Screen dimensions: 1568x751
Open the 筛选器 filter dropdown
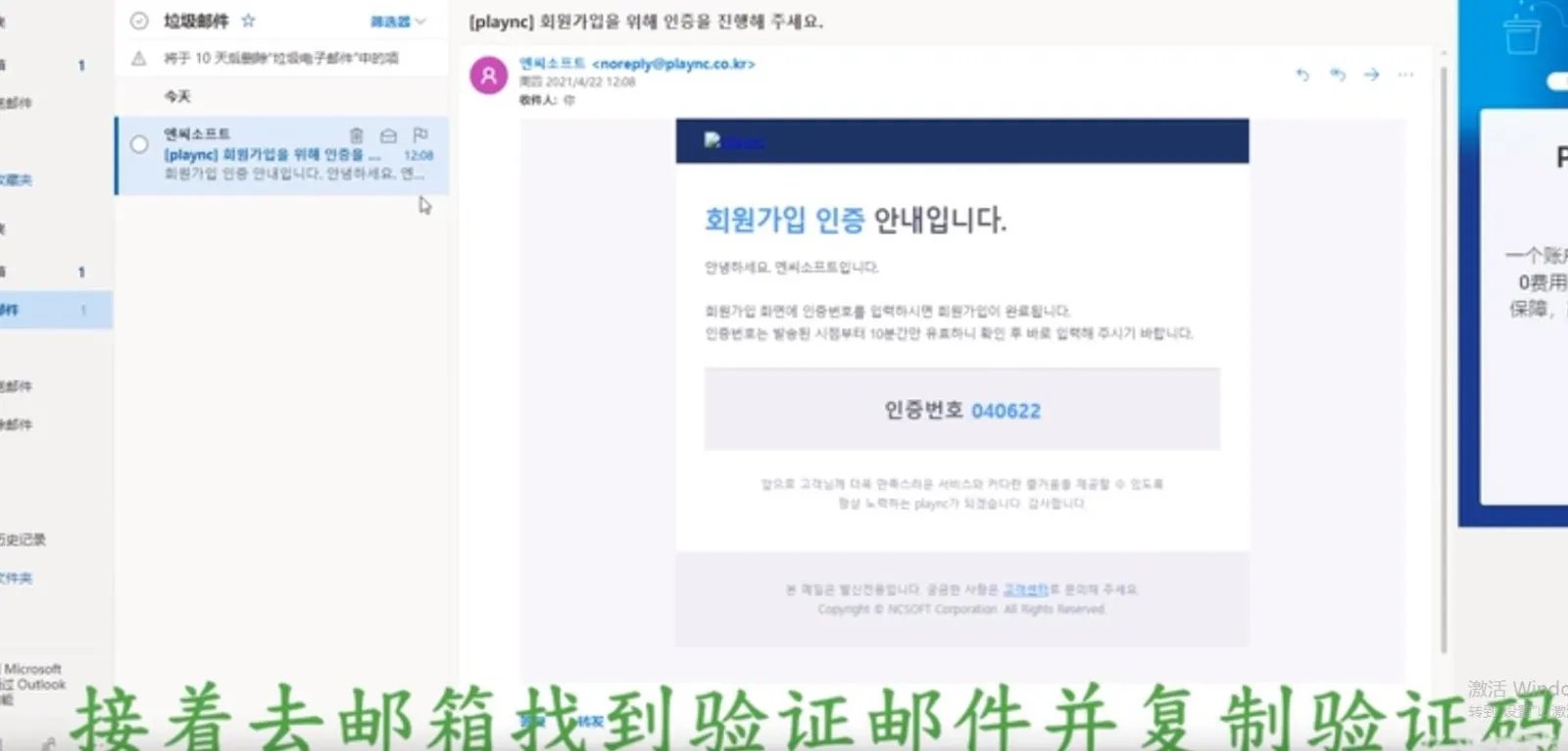(x=397, y=22)
